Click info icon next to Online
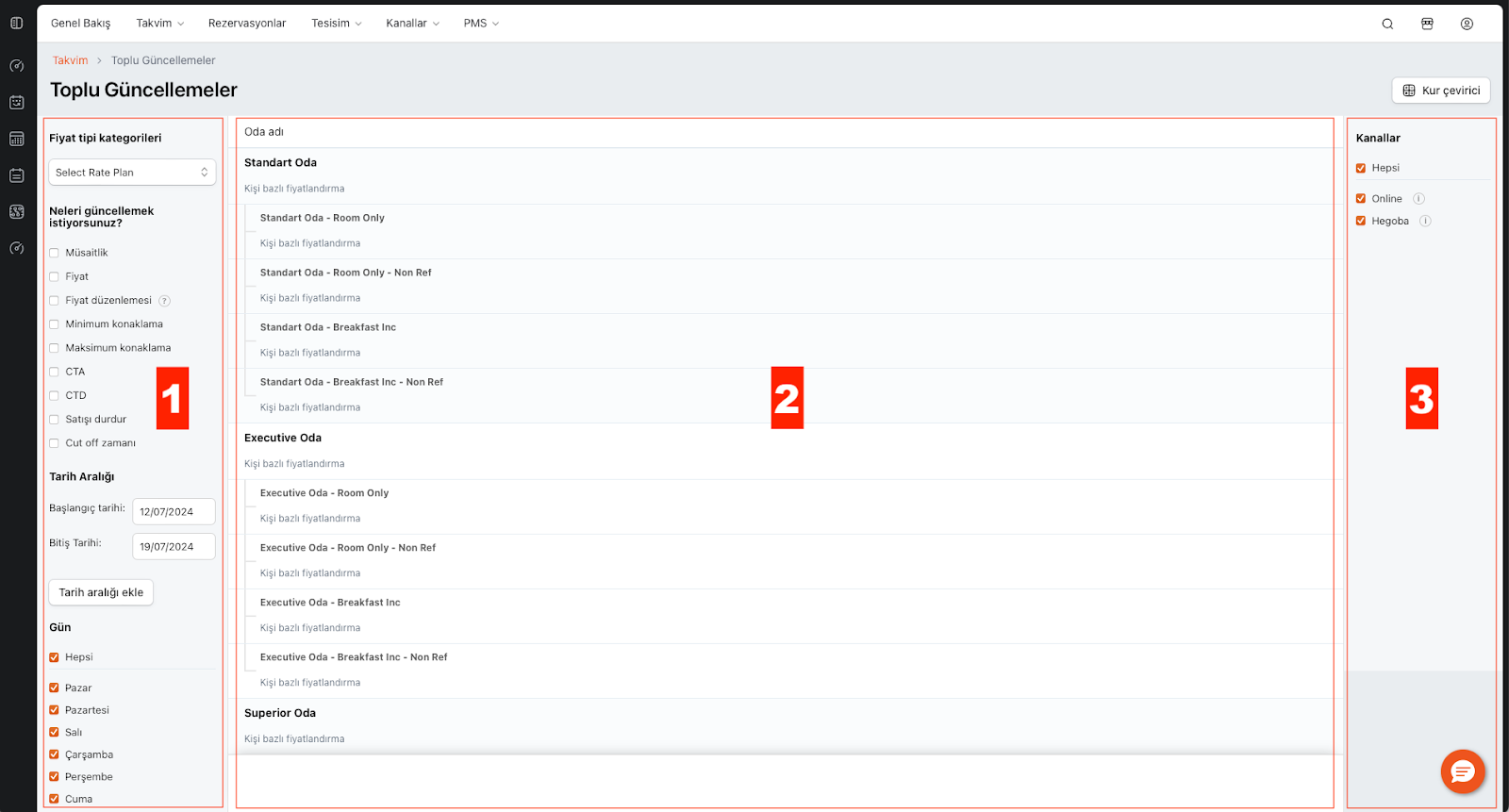Viewport: 1509px width, 812px height. pyautogui.click(x=1418, y=199)
